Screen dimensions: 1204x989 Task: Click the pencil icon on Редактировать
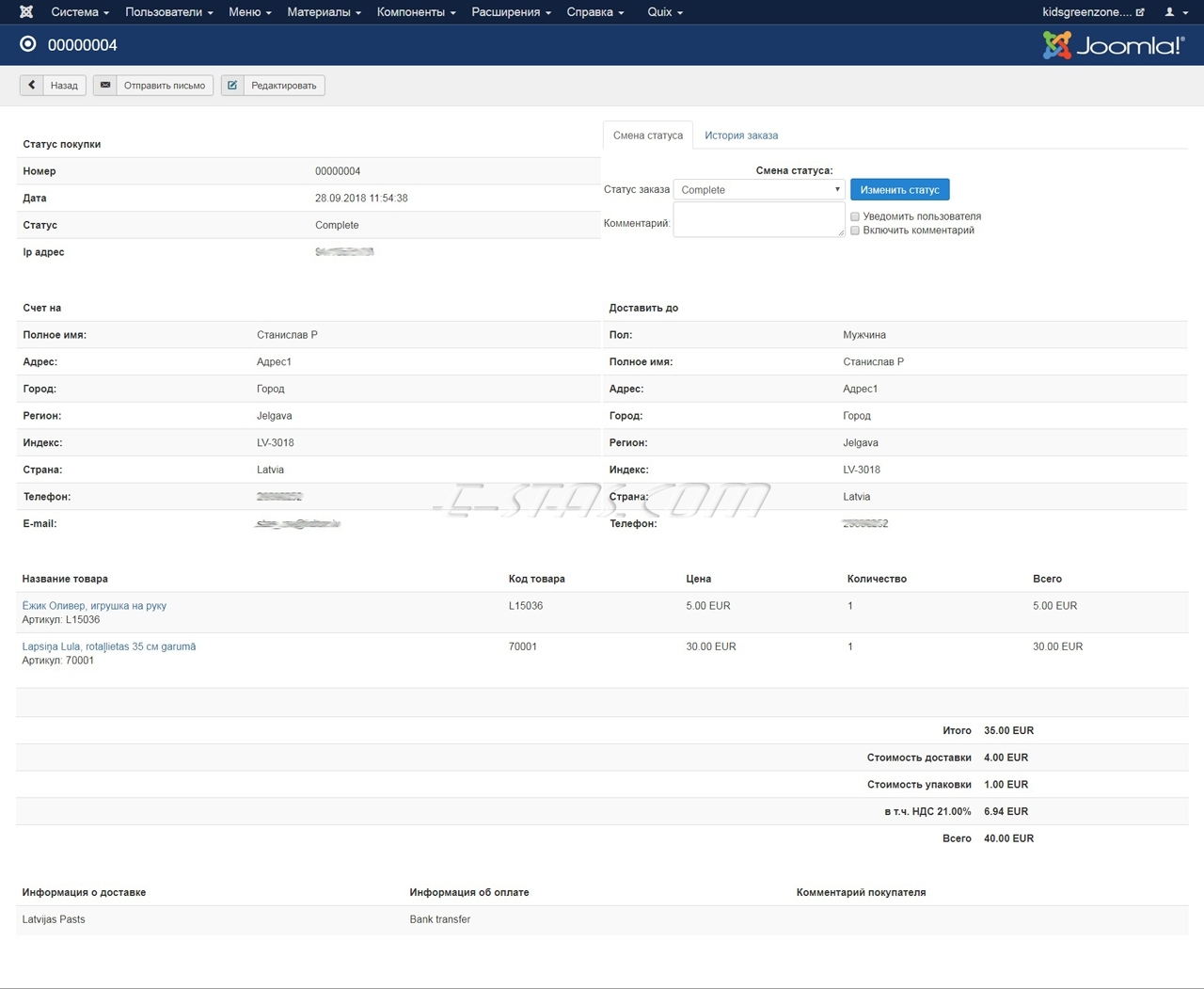[232, 86]
